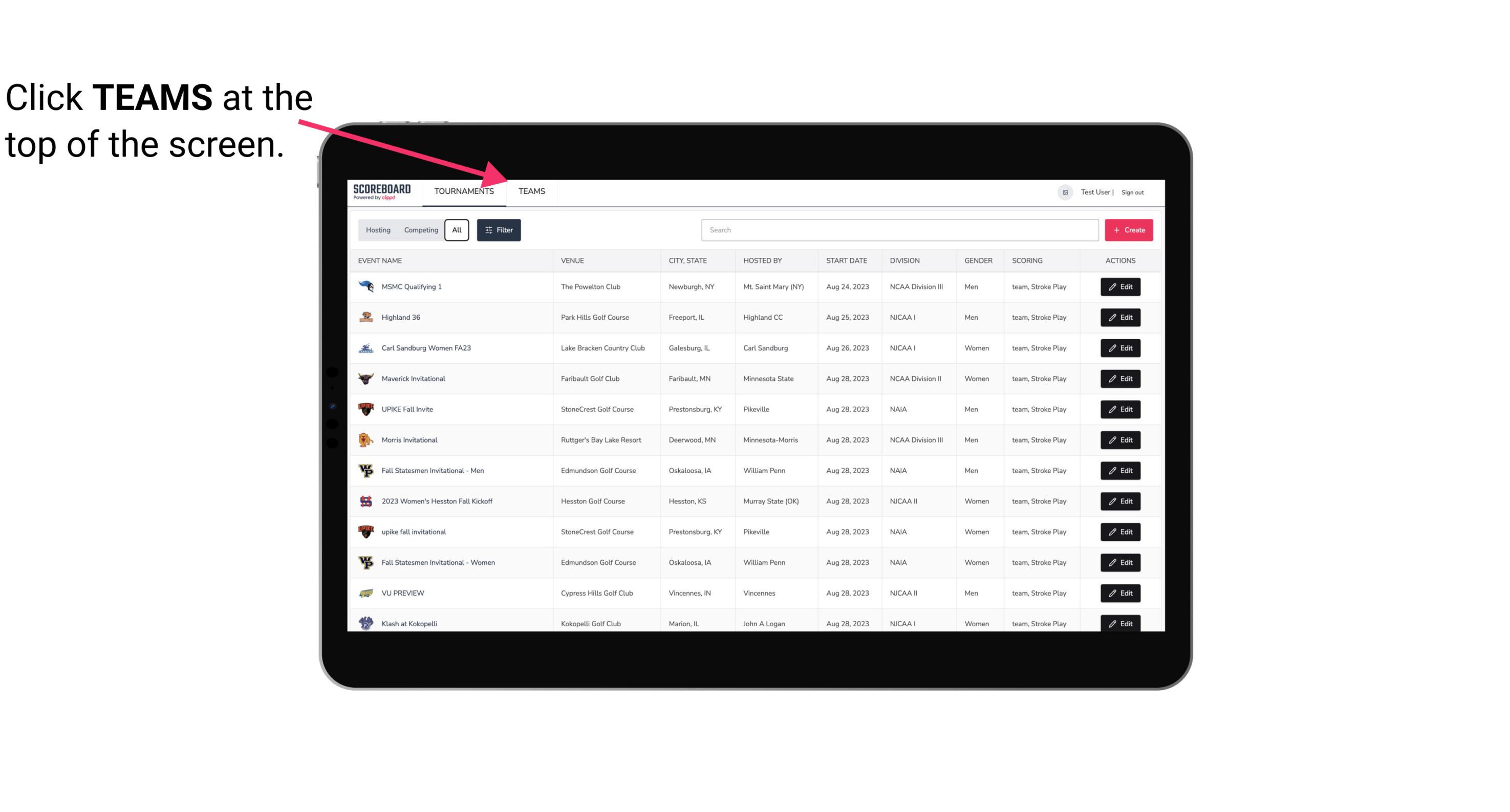The width and height of the screenshot is (1510, 812).
Task: Toggle the Hosting filter tab
Action: pos(378,230)
